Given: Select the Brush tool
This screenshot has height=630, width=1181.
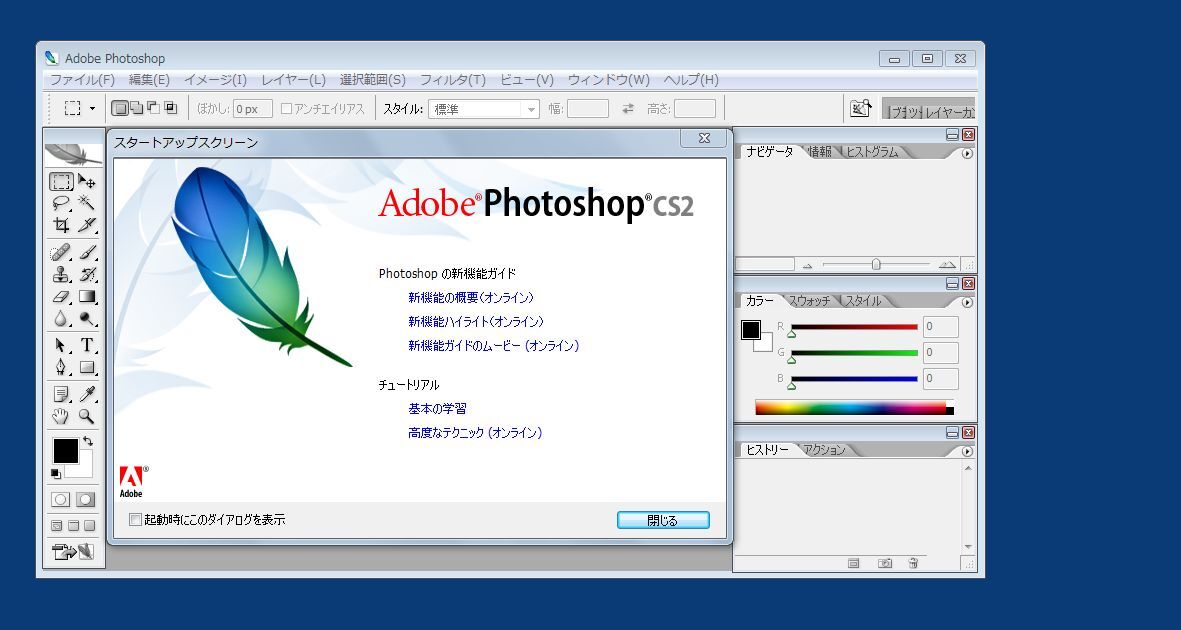Looking at the screenshot, I should [x=87, y=252].
